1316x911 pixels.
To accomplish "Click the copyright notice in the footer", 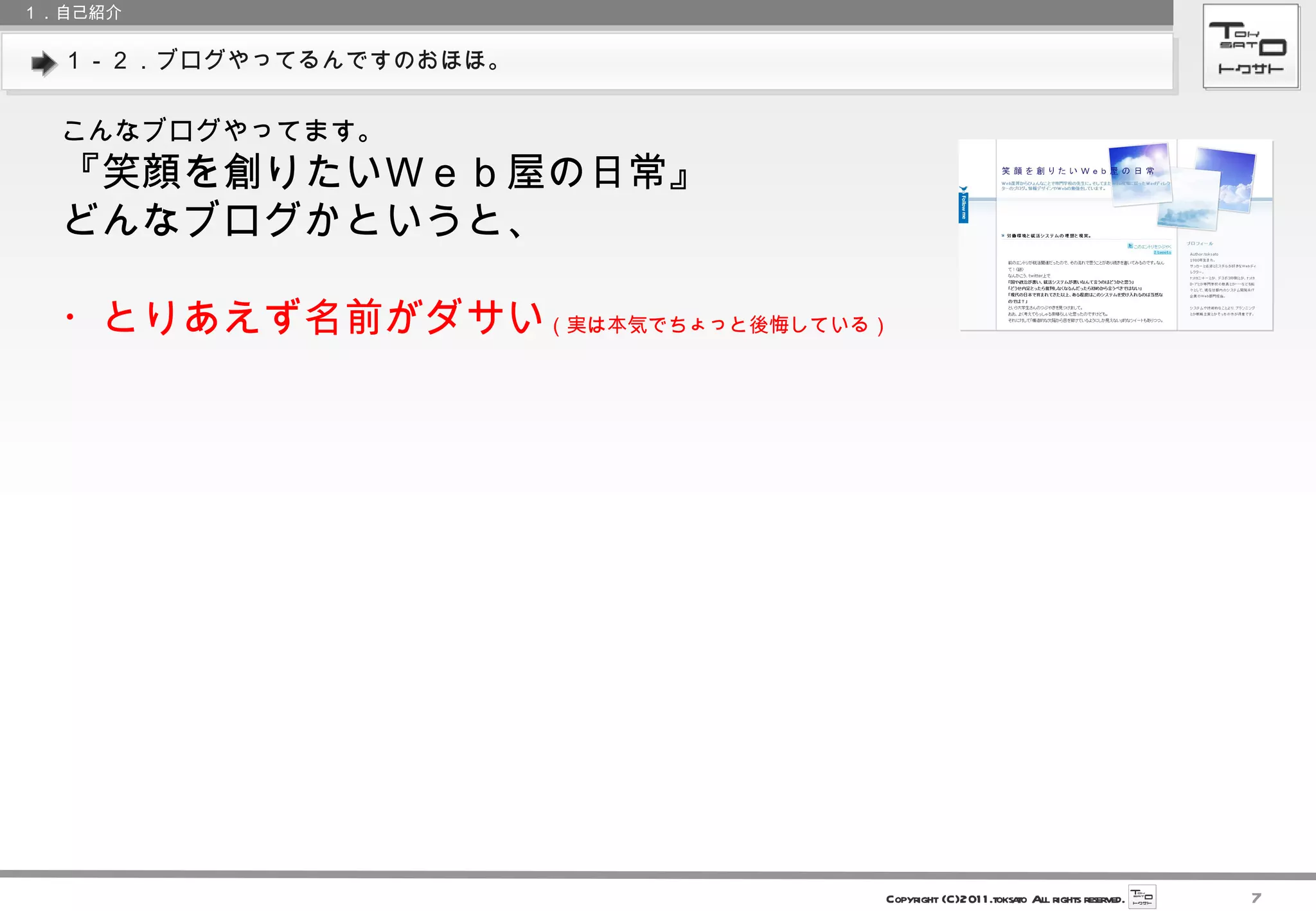I will point(1005,899).
